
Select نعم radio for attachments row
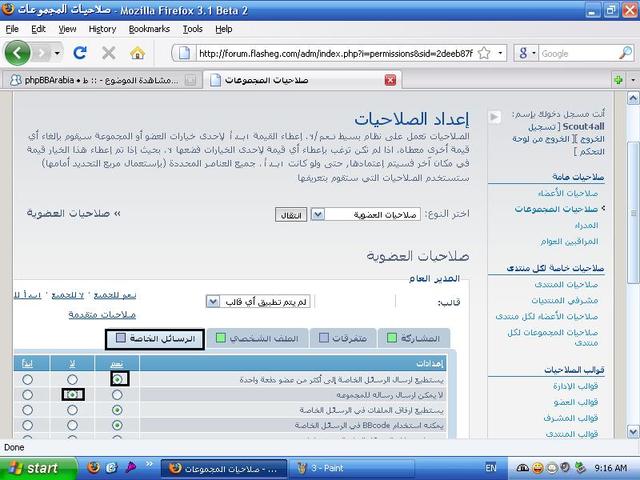[x=117, y=410]
